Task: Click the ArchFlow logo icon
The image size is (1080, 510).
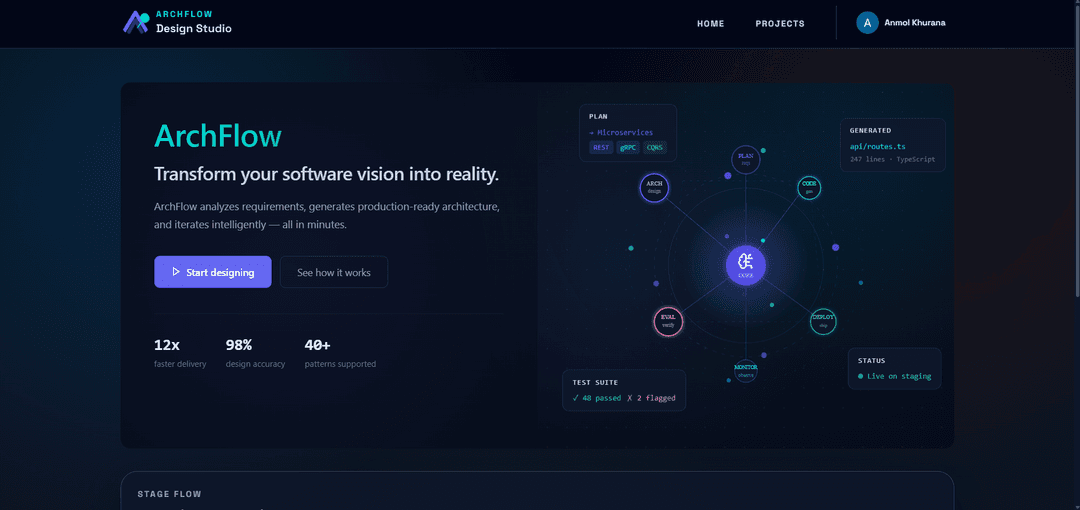Action: (136, 22)
